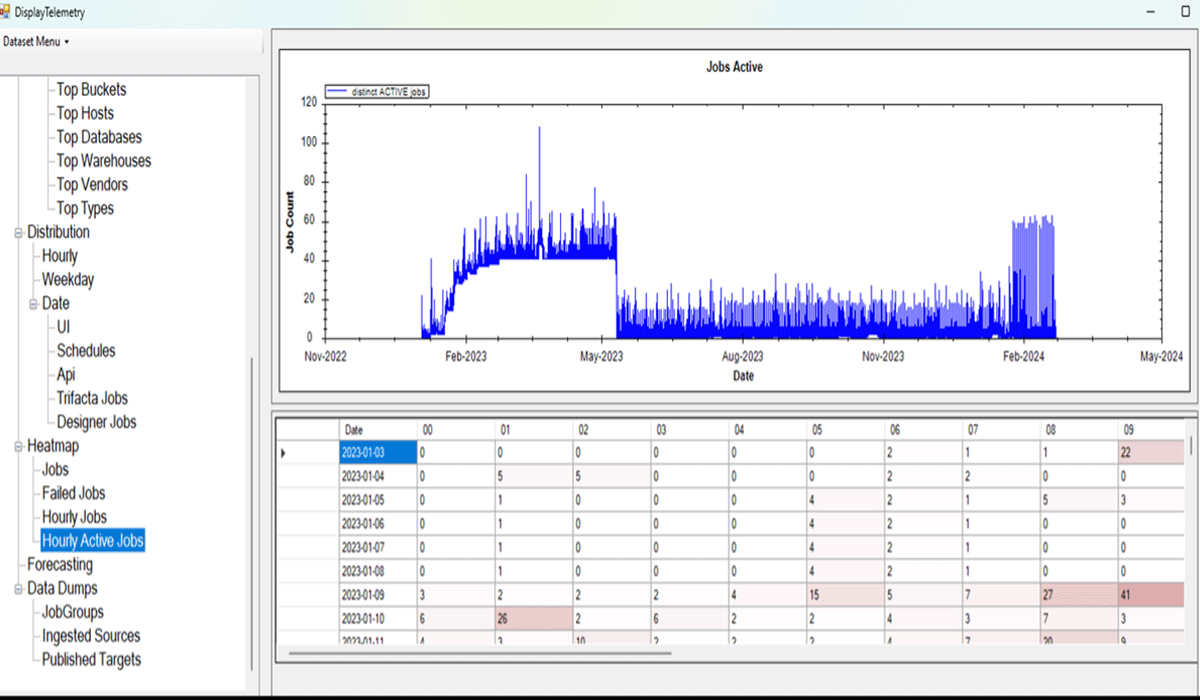Collapse the Heatmap tree node
Image resolution: width=1200 pixels, height=700 pixels.
coord(19,446)
